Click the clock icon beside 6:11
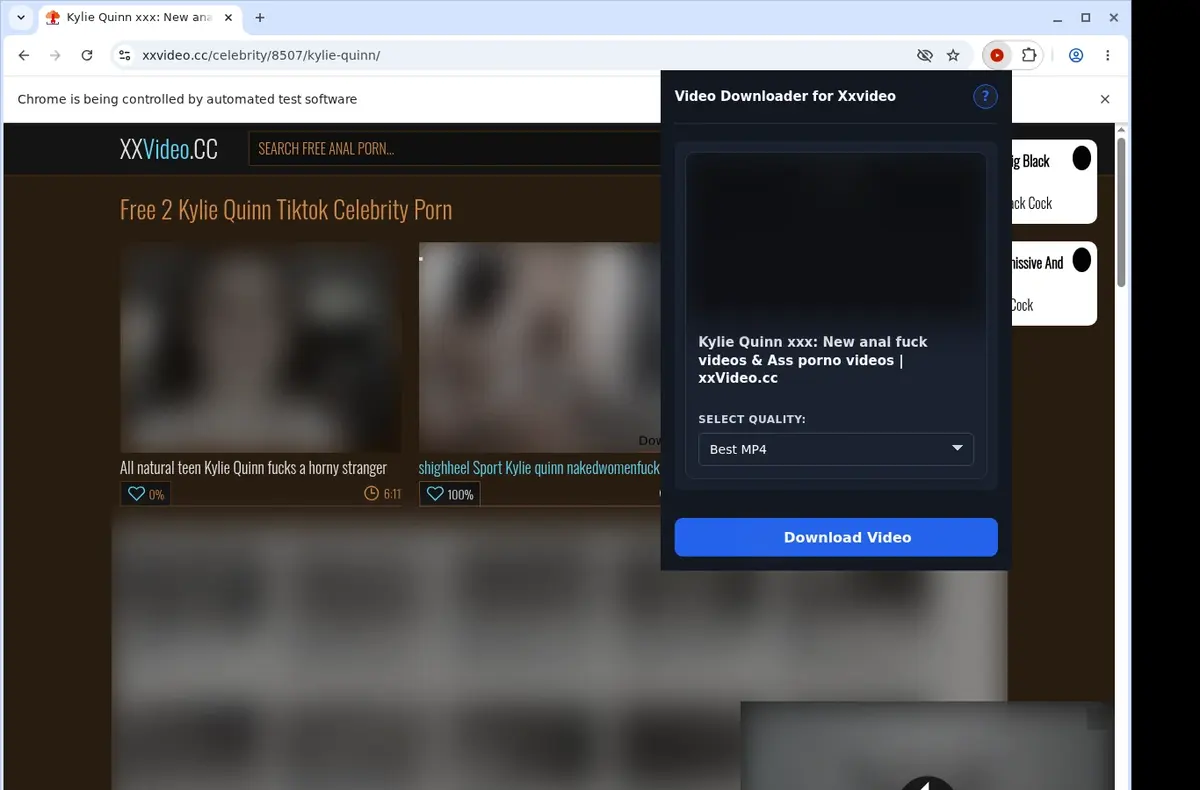The height and width of the screenshot is (790, 1200). point(371,494)
